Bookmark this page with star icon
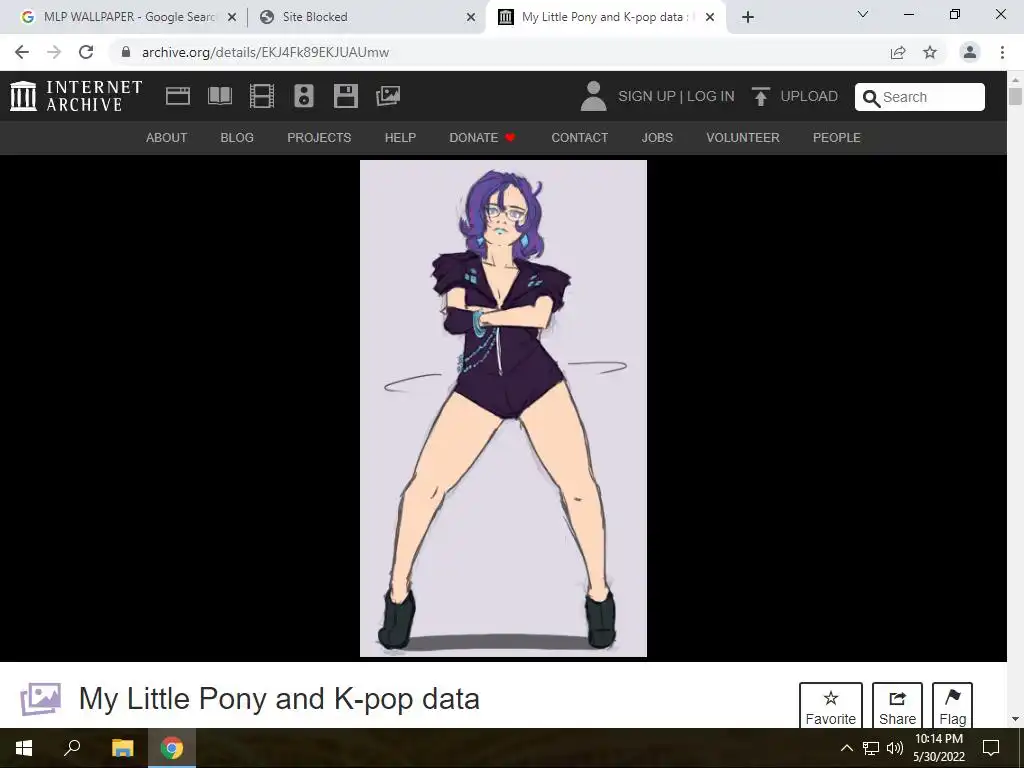 tap(930, 52)
